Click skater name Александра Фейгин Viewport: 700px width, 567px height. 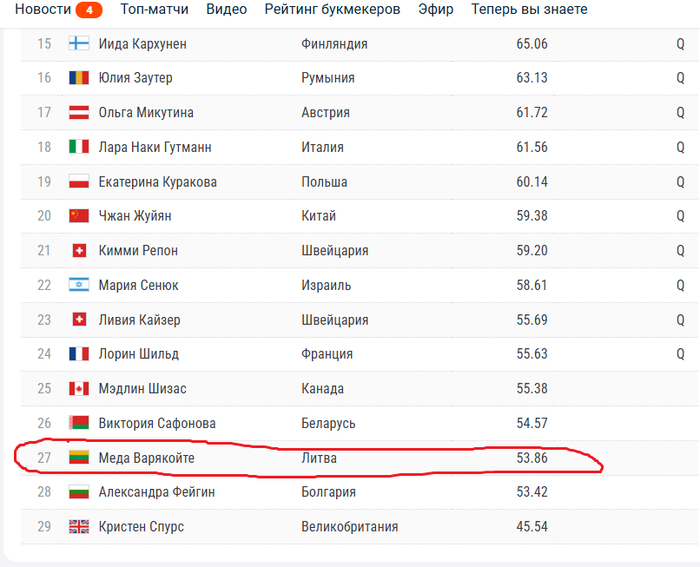(156, 492)
